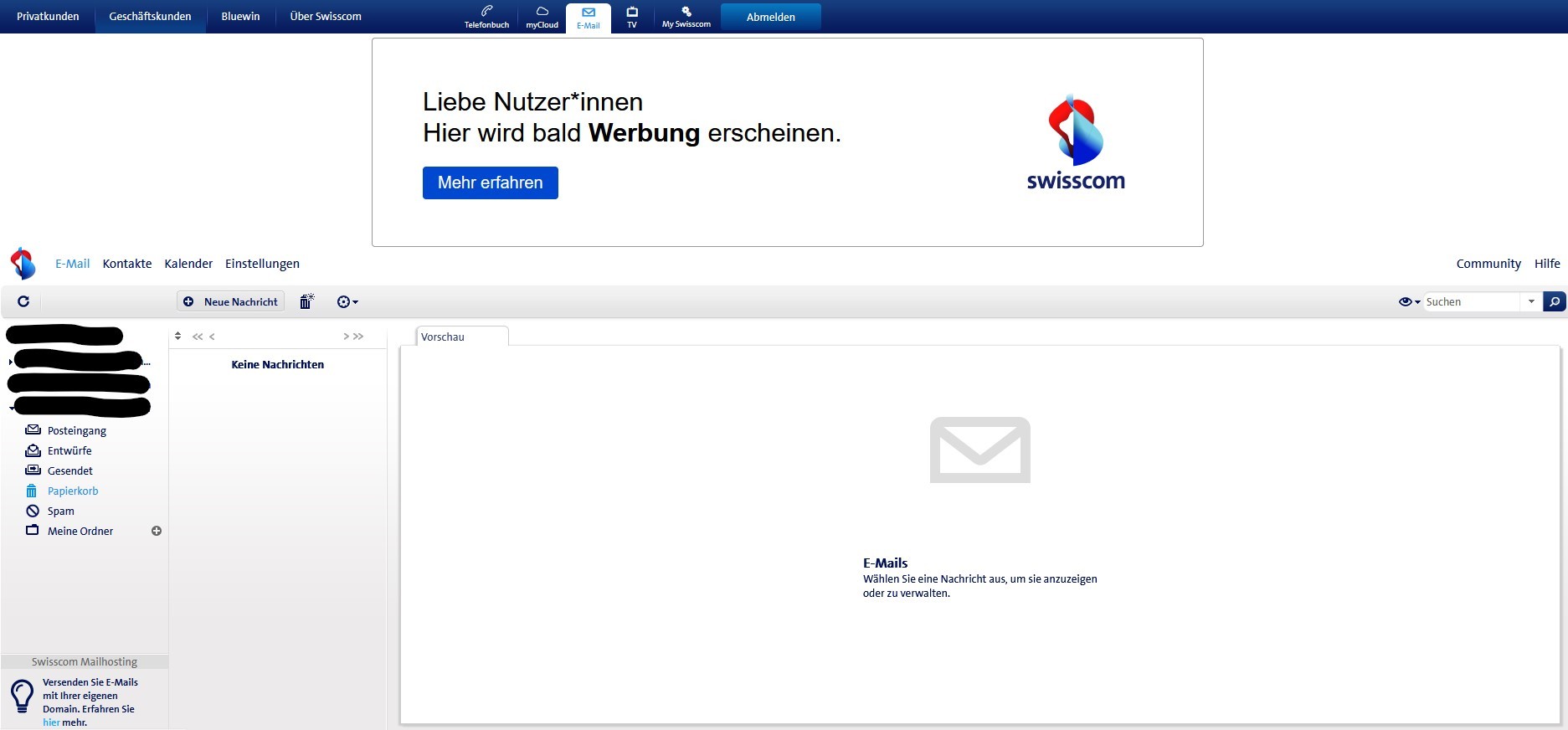Go to Bluewin portal

(x=240, y=16)
